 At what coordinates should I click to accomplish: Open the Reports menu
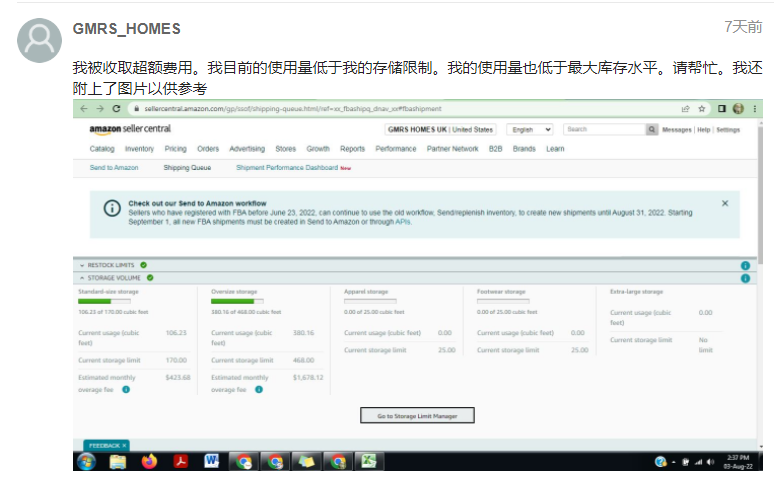click(352, 149)
